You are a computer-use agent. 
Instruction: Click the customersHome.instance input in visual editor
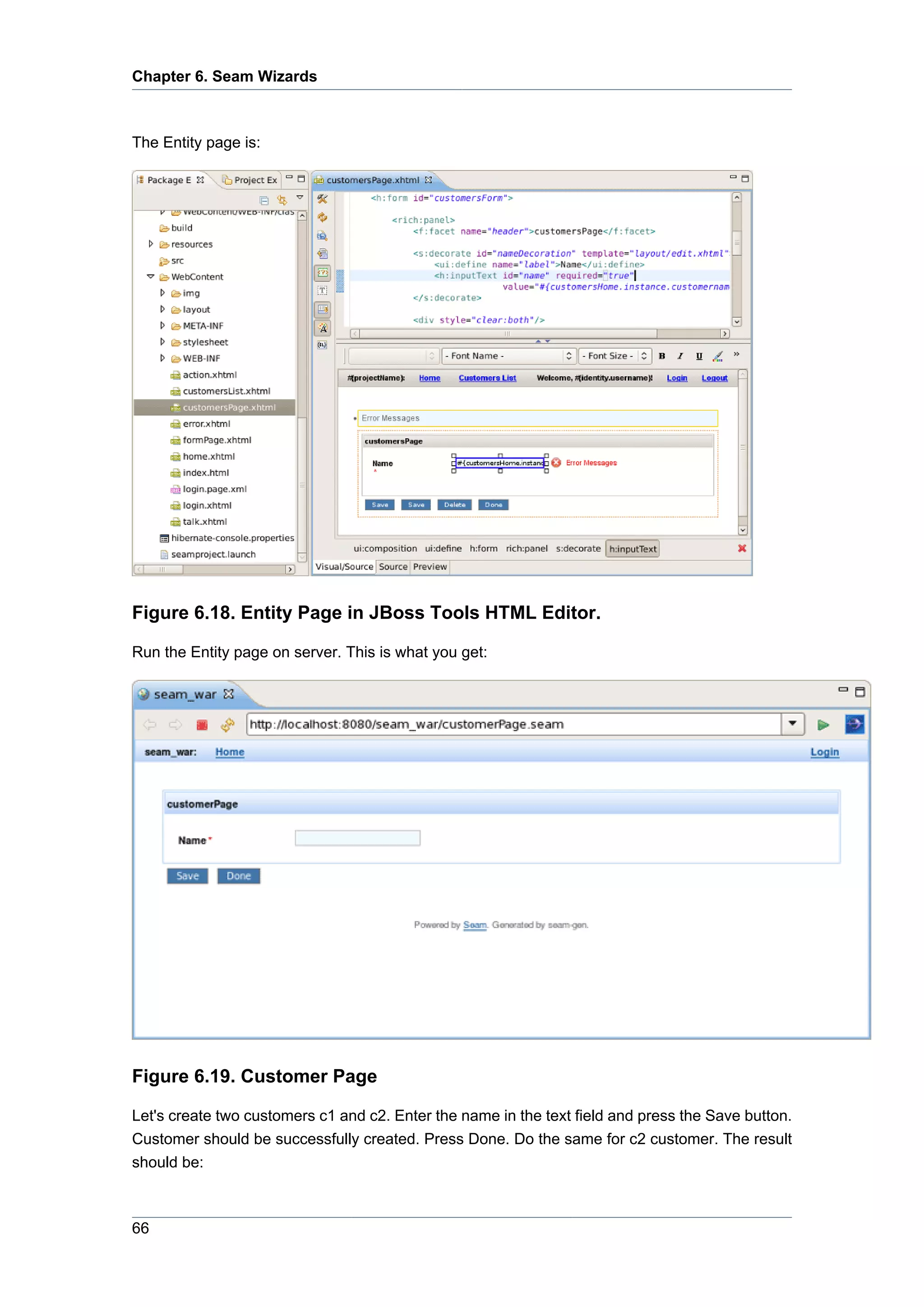click(500, 463)
